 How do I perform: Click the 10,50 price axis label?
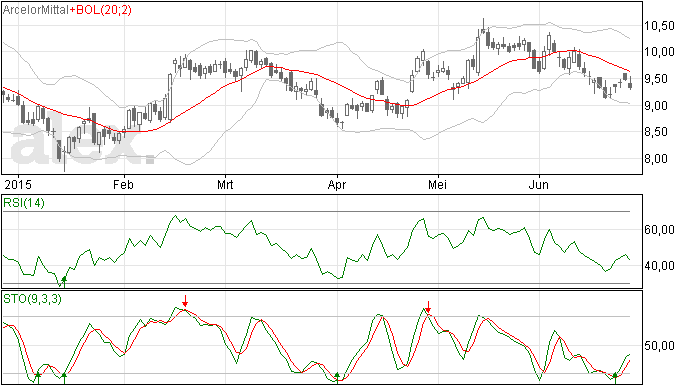pos(659,26)
